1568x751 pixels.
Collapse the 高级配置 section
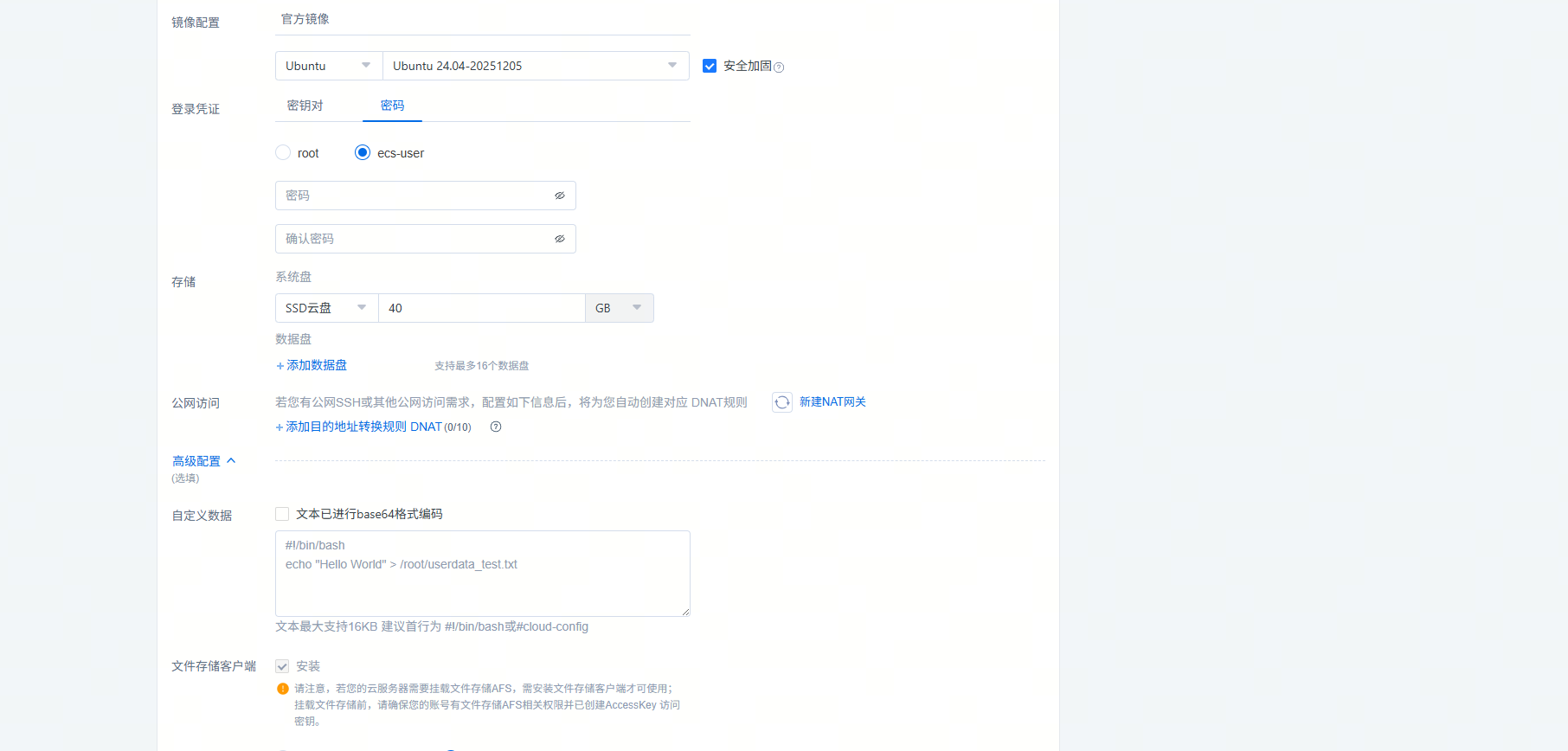(x=203, y=461)
